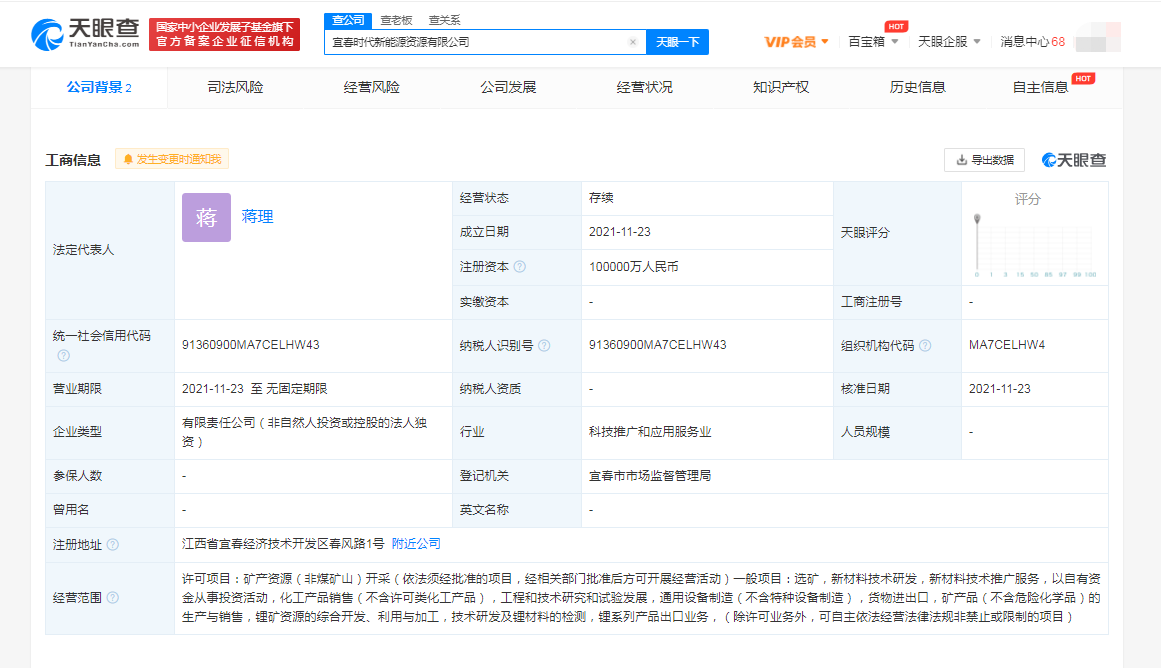Switch to the 经营状况 tab

click(644, 87)
